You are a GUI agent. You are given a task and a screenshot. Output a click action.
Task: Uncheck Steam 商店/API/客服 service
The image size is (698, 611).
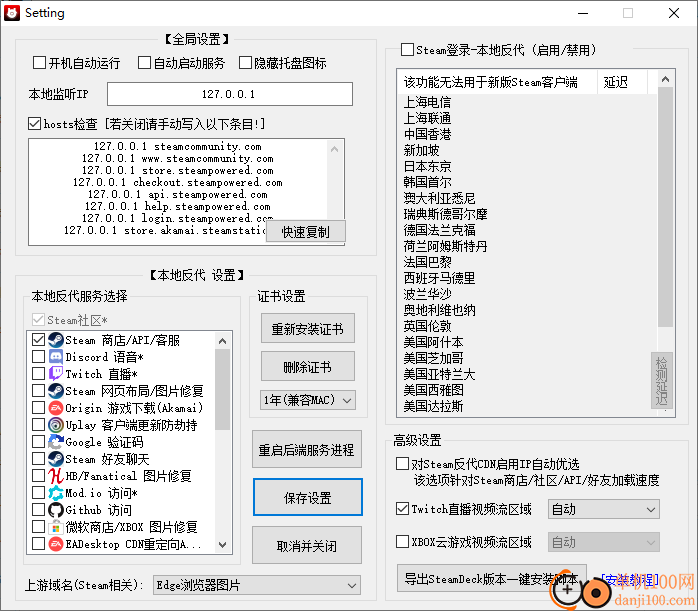pos(38,340)
